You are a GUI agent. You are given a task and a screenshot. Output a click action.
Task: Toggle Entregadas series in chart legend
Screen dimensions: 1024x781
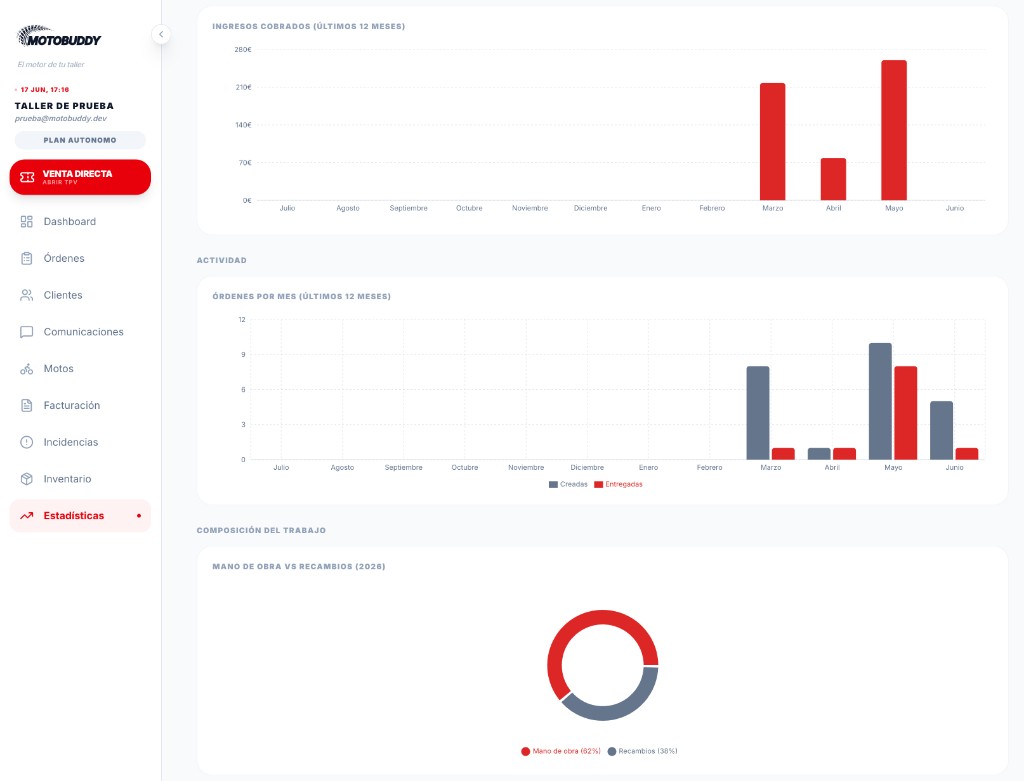(x=618, y=485)
